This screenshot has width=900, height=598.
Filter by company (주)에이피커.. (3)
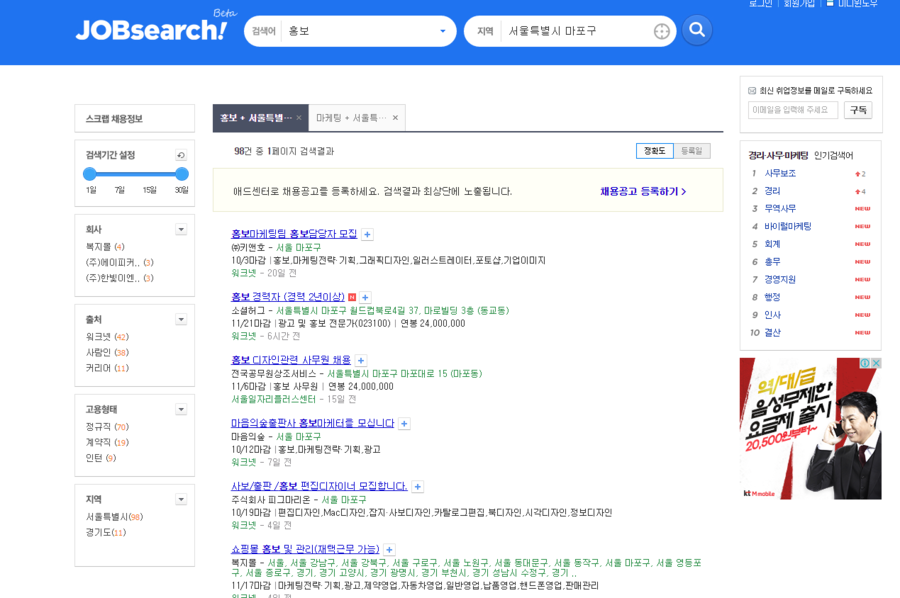tap(119, 262)
